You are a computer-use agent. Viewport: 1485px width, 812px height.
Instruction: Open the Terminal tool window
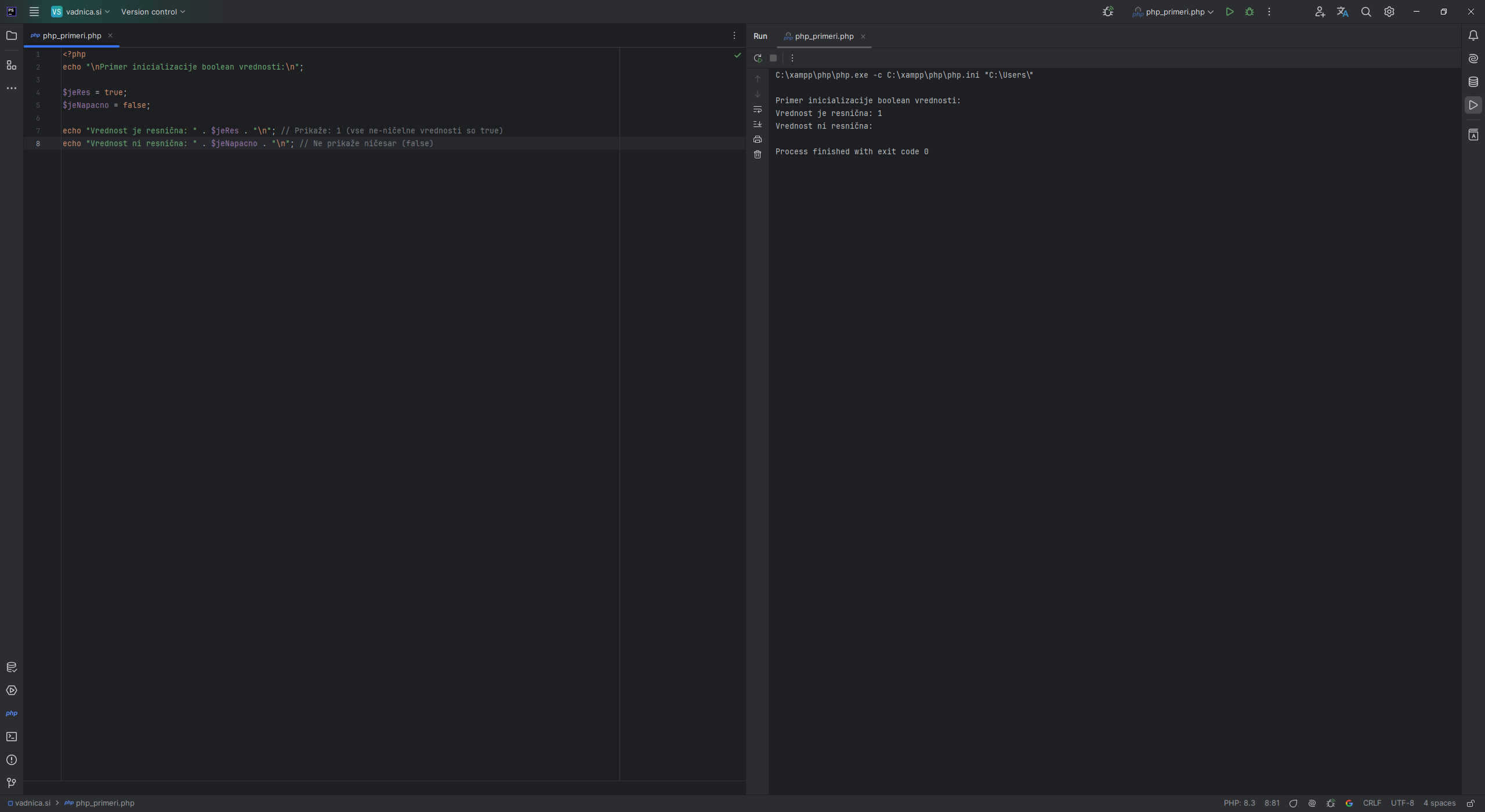pyautogui.click(x=12, y=736)
